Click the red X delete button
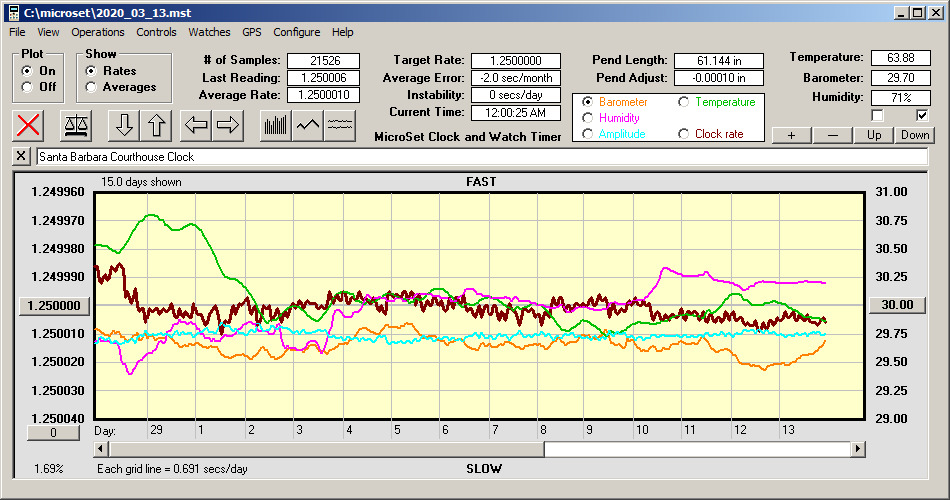 (29, 125)
